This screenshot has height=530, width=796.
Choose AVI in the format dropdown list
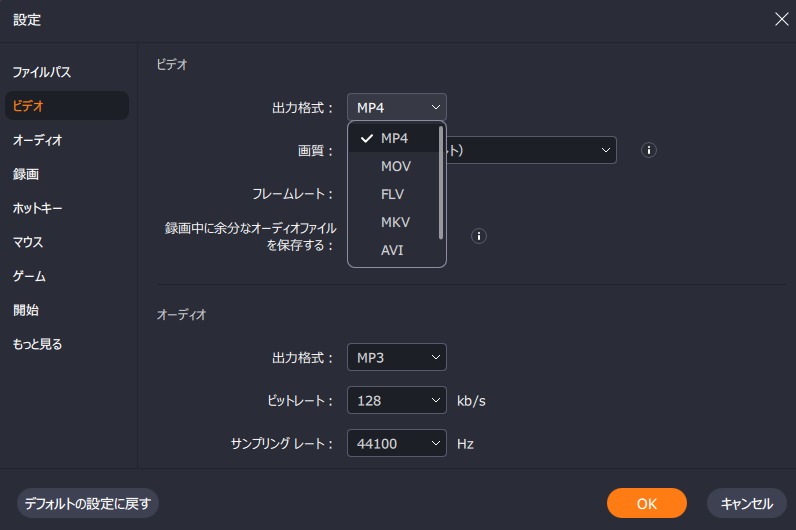[x=394, y=250]
